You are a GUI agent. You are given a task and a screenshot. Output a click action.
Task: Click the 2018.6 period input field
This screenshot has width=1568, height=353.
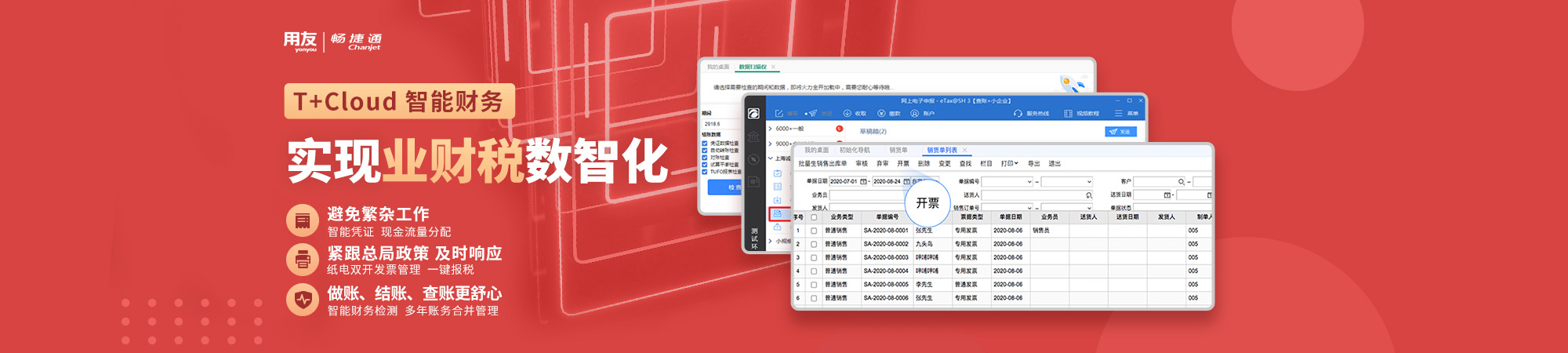click(720, 124)
